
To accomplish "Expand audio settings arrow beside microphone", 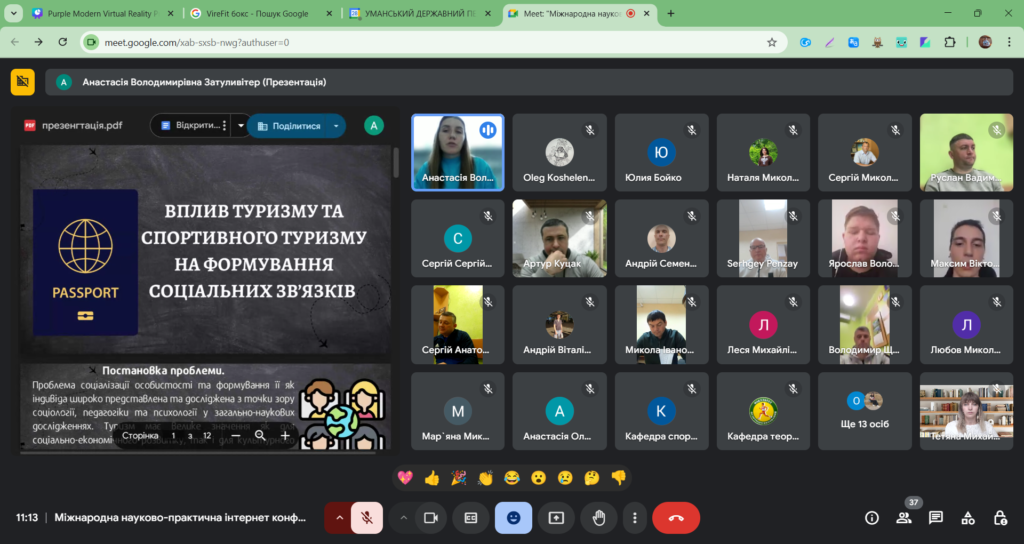I will pyautogui.click(x=339, y=518).
